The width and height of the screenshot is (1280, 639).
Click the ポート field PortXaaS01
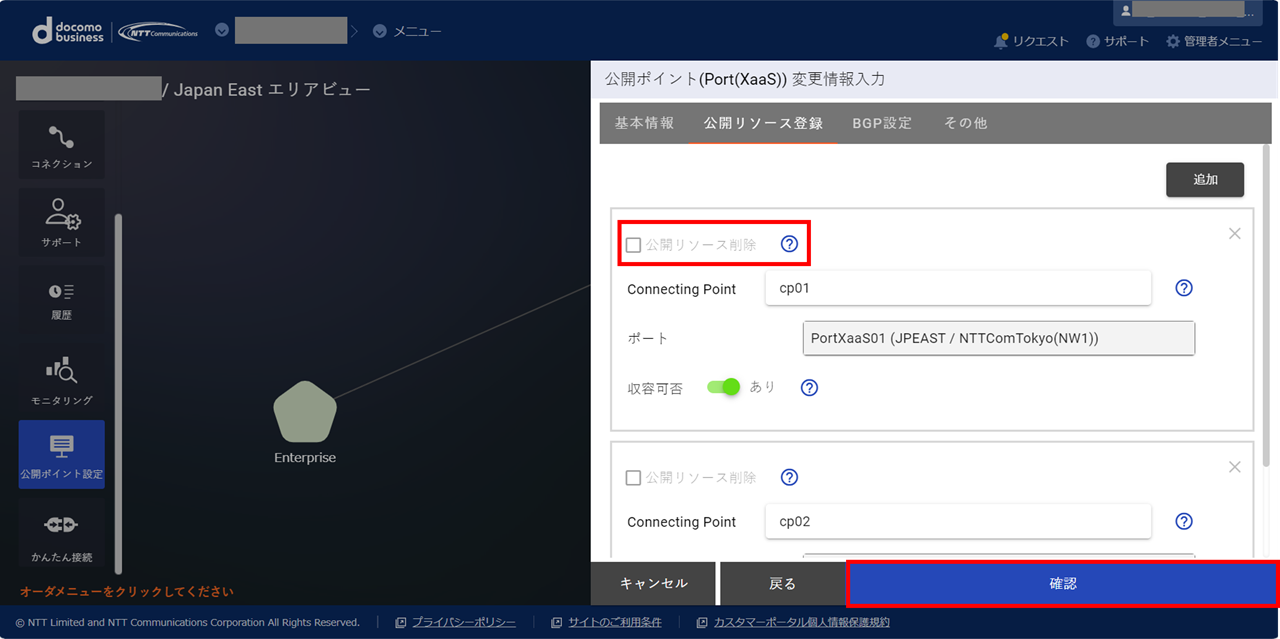pos(999,338)
